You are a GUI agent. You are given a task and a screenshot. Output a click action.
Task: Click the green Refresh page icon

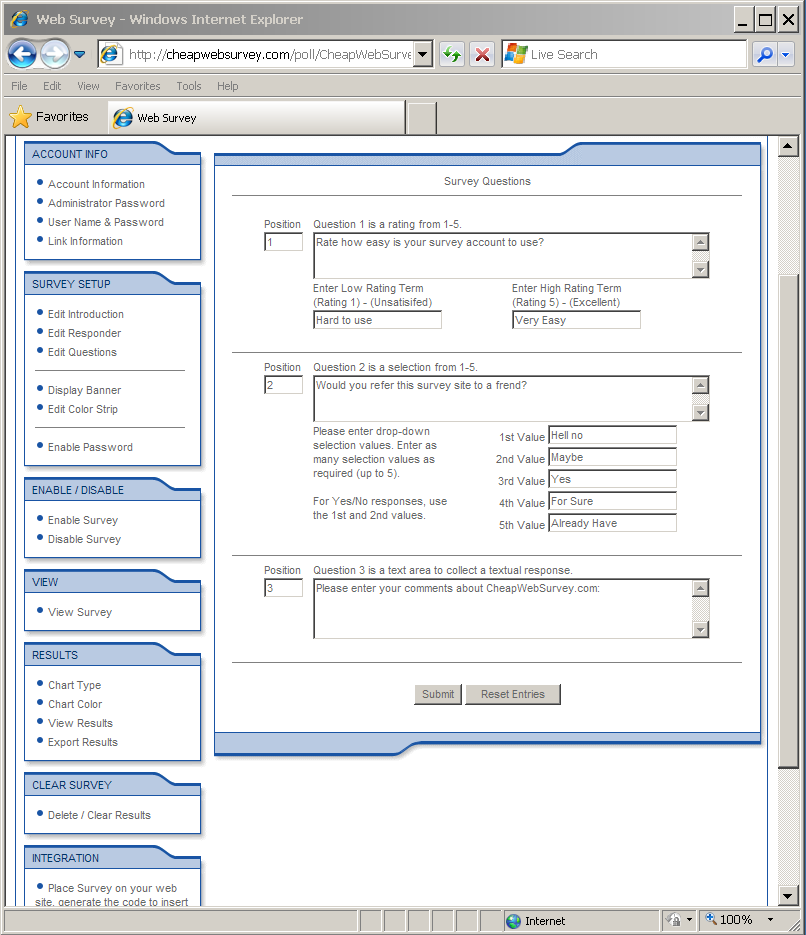(x=452, y=55)
